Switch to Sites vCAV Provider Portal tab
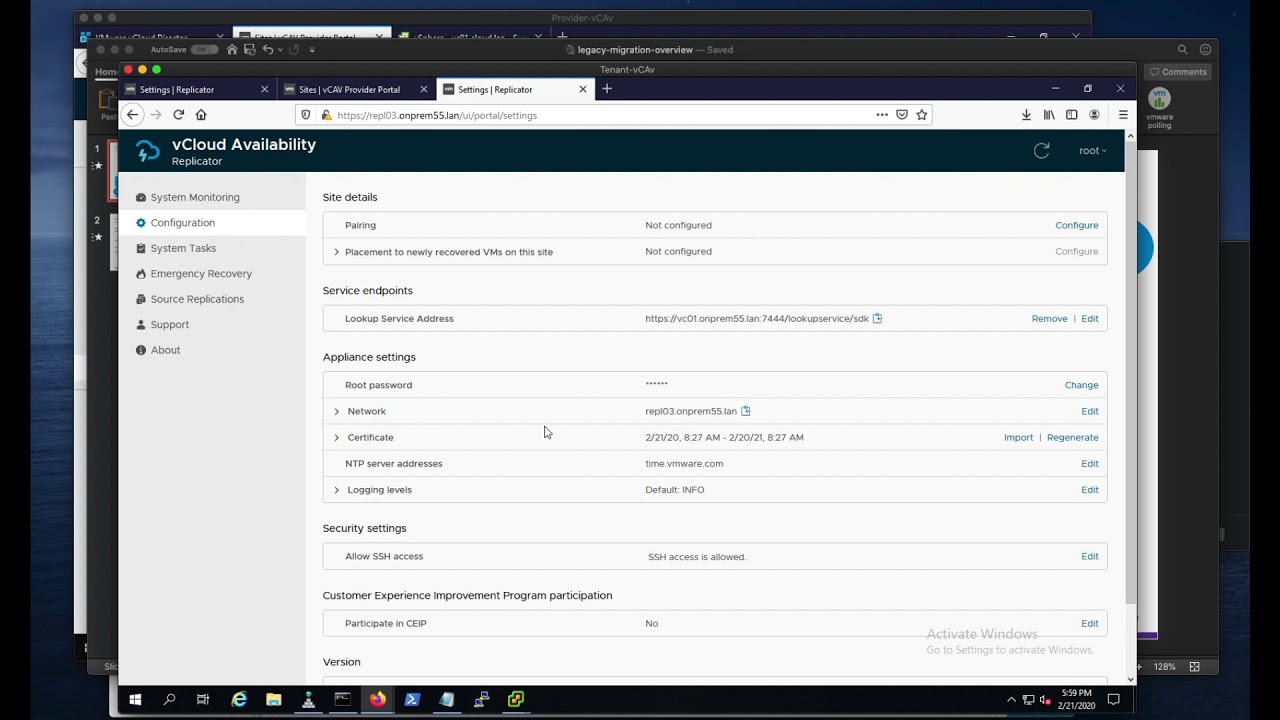The width and height of the screenshot is (1280, 720). tap(348, 89)
